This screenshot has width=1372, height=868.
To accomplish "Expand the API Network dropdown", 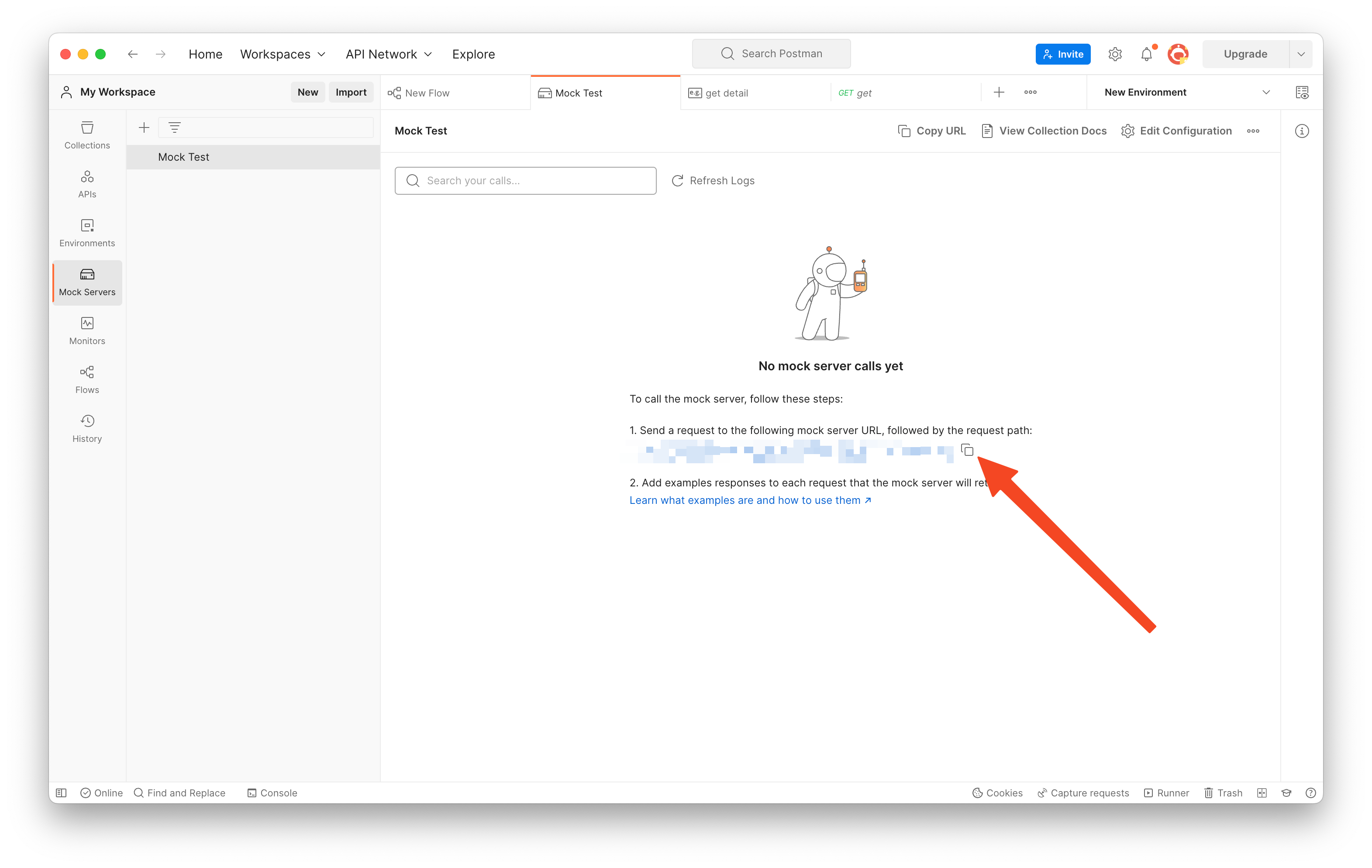I will click(x=389, y=54).
